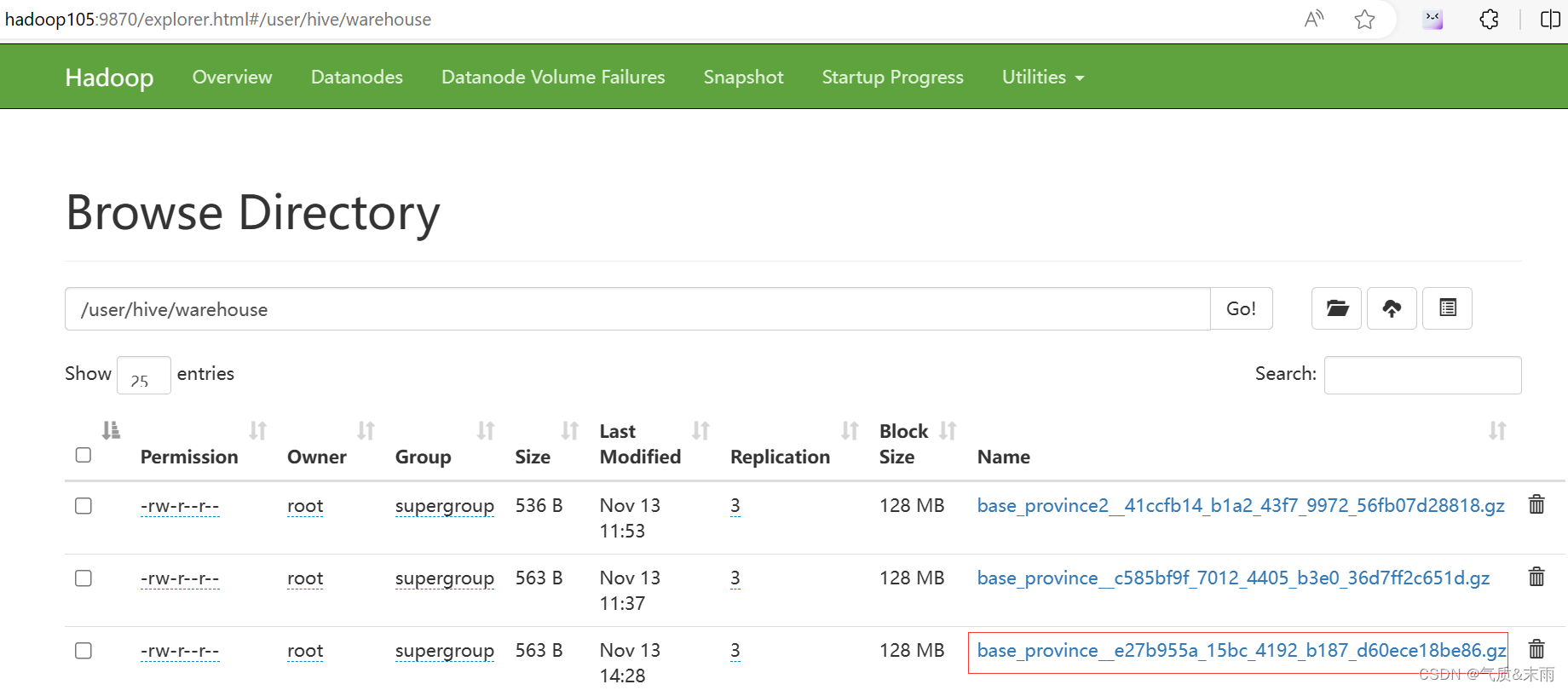Open Datanode Volume Failures tab
This screenshot has height=690, width=1568.
pyautogui.click(x=553, y=77)
